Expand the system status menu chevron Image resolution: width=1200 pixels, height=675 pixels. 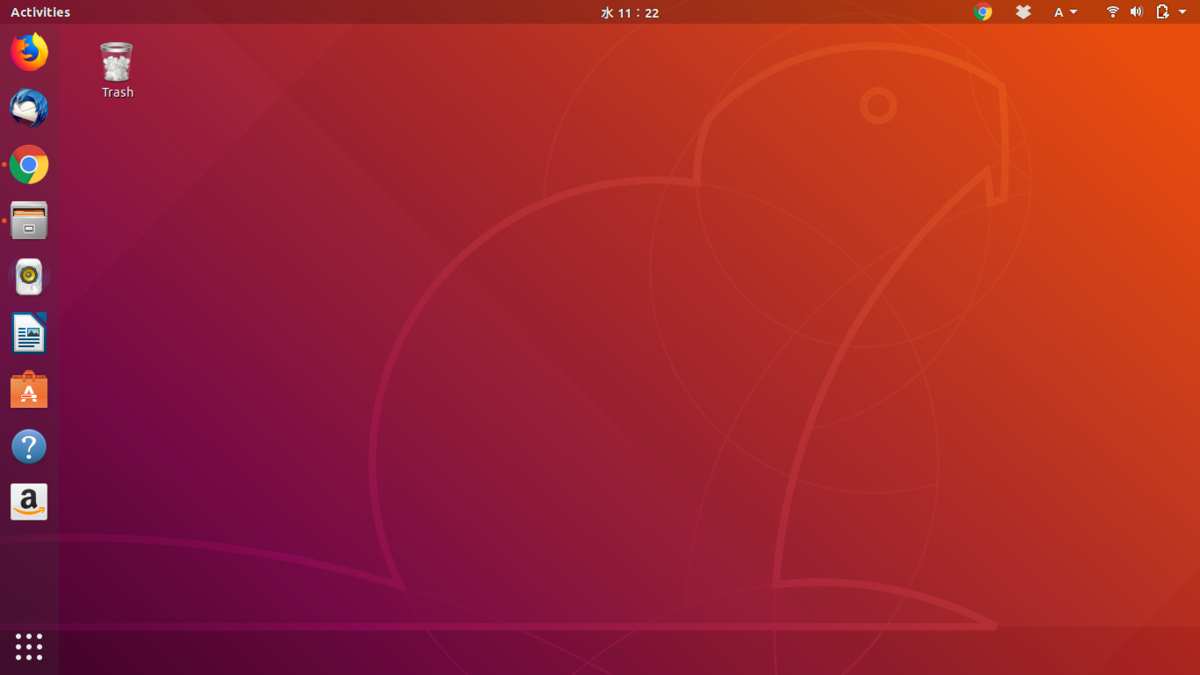(1181, 12)
